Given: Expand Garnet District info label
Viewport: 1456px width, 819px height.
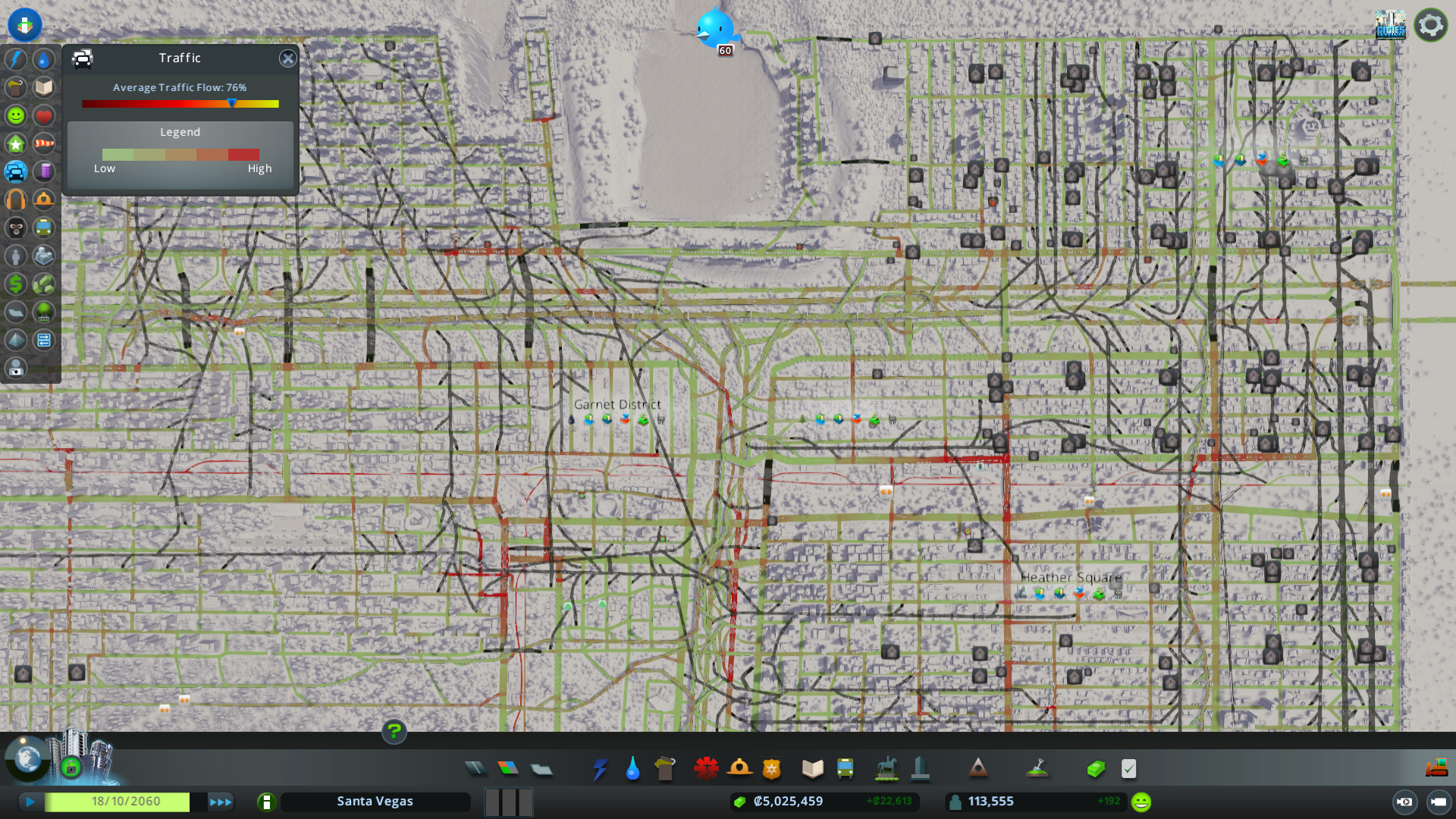Looking at the screenshot, I should point(617,405).
